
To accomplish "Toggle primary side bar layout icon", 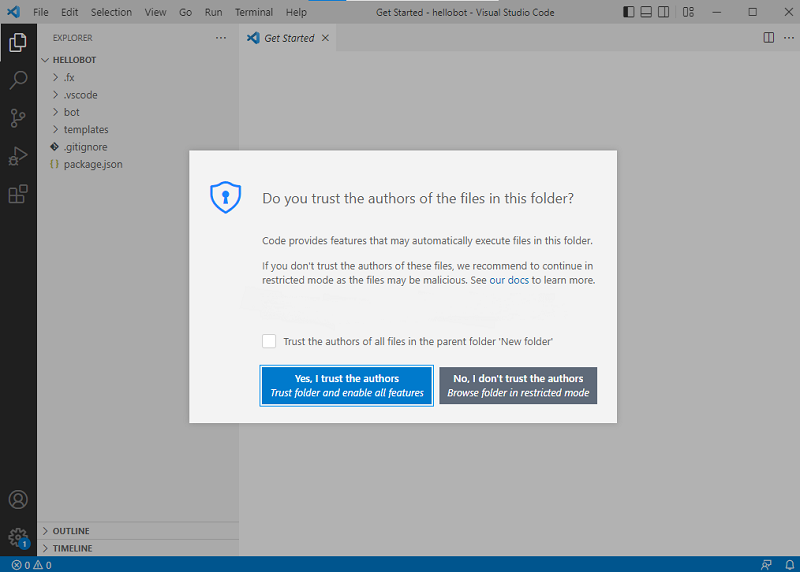I will pos(629,12).
